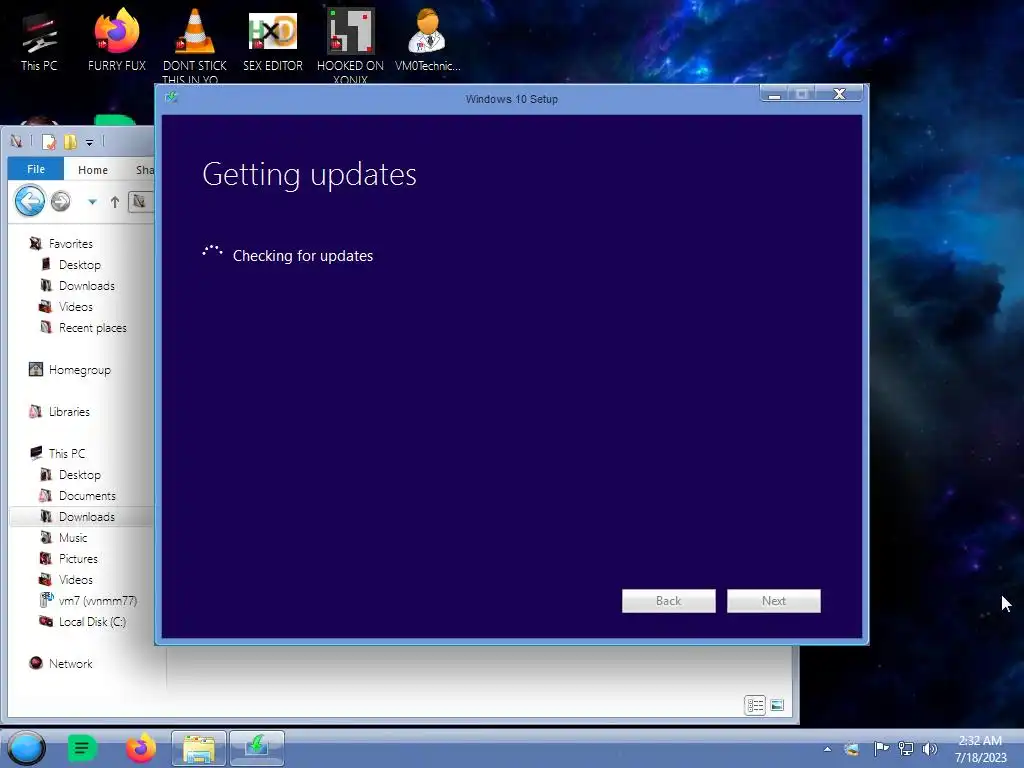Select Local Disk (C:) in the navigation pane

(x=92, y=622)
